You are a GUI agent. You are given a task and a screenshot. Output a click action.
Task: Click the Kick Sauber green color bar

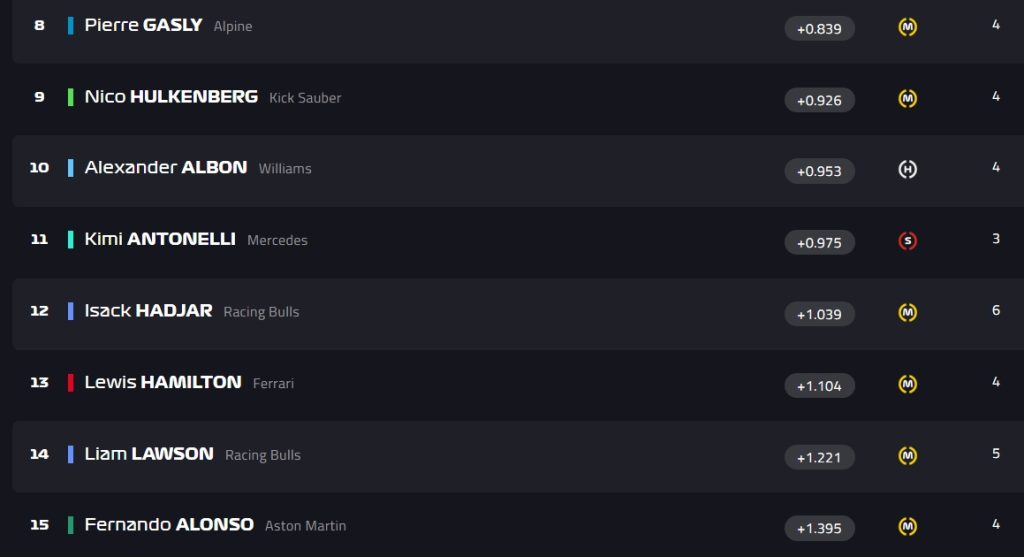tap(71, 97)
